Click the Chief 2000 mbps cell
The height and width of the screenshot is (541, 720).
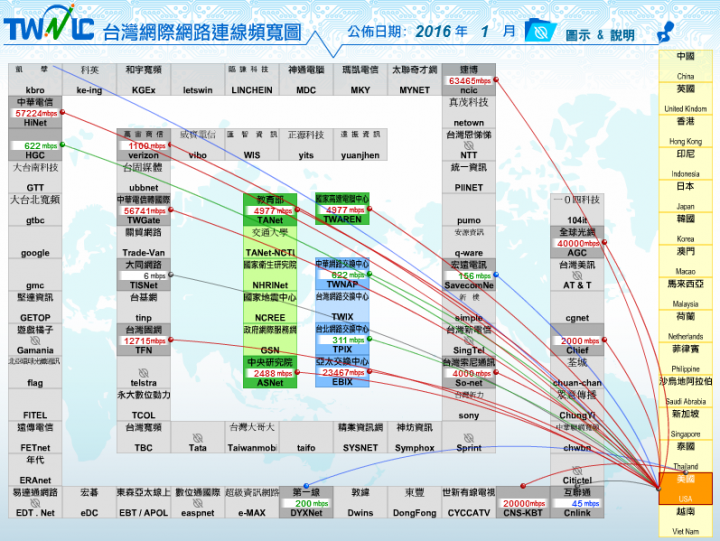pos(577,340)
